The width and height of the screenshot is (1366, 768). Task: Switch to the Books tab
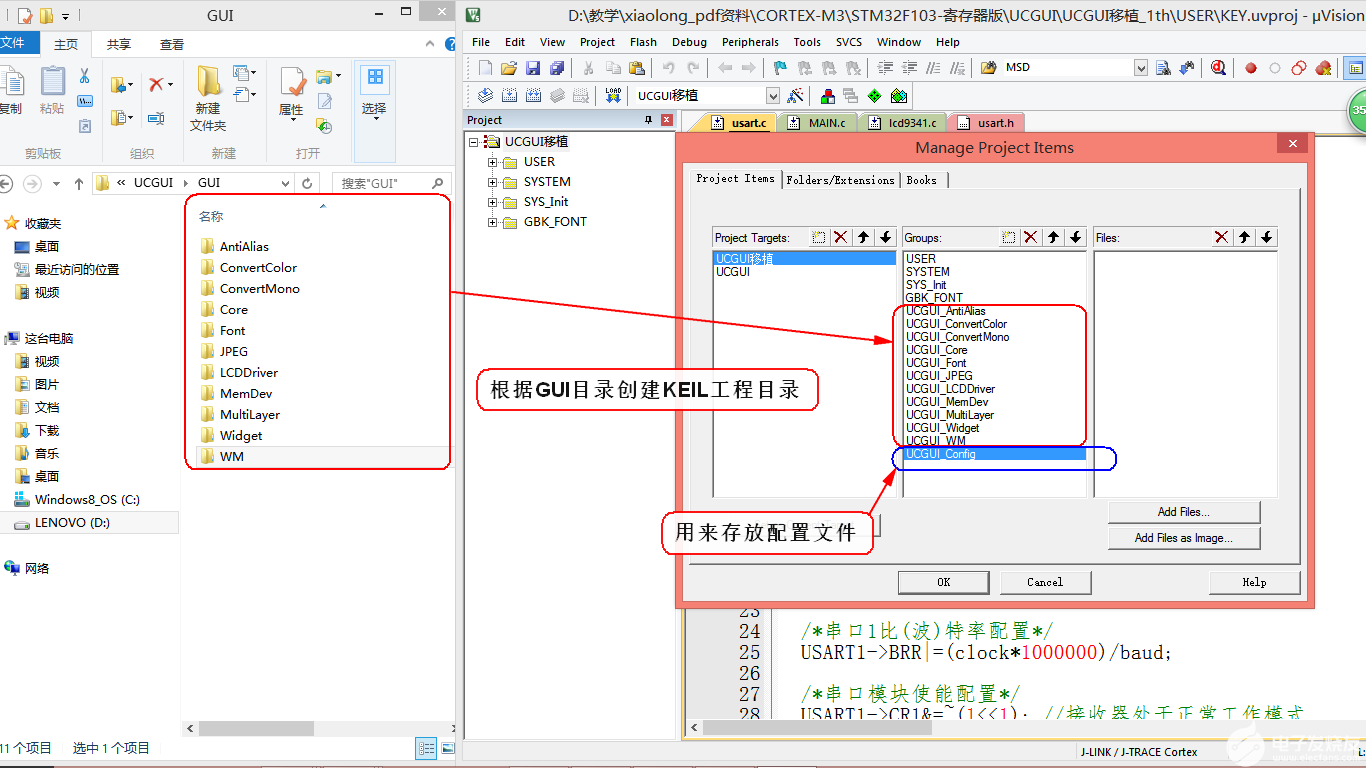point(922,180)
